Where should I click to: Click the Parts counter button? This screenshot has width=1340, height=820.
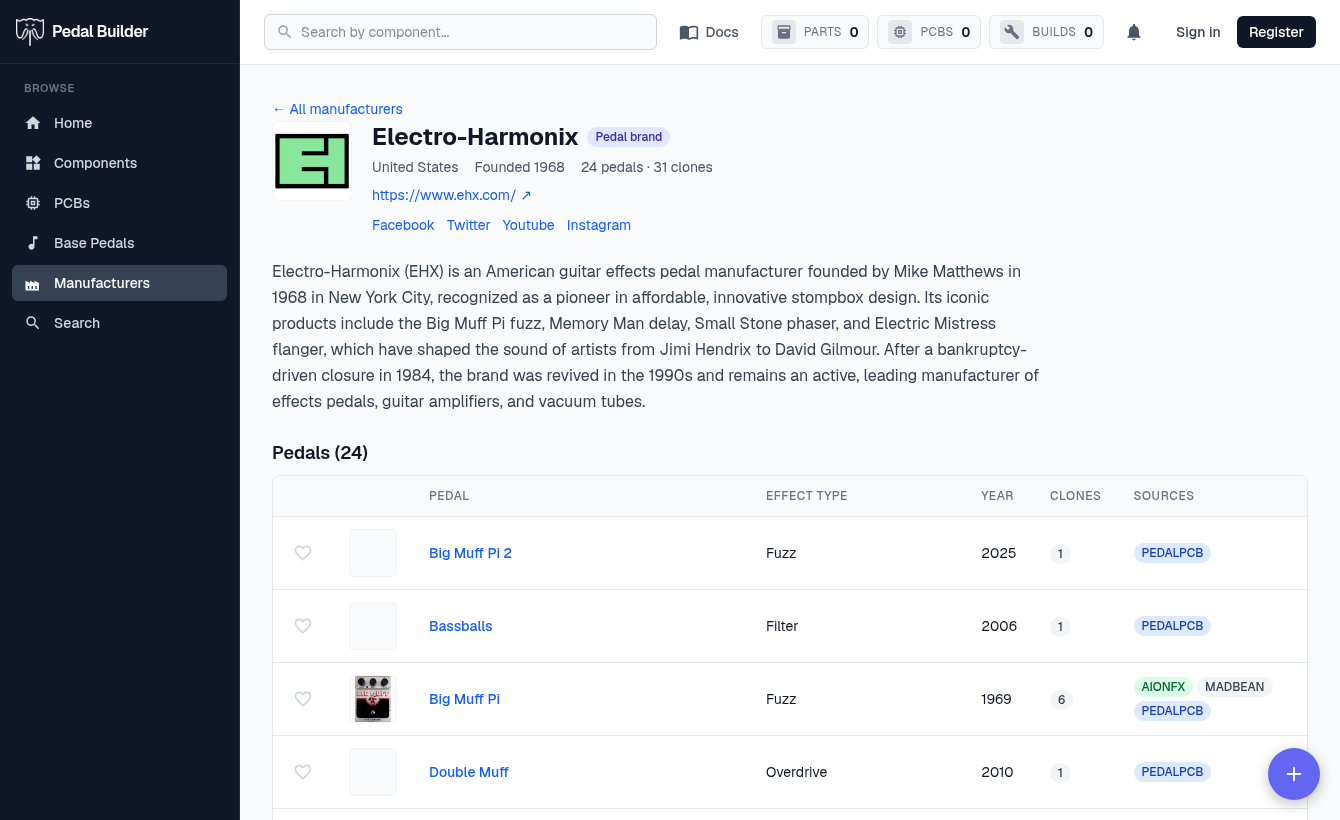tap(815, 32)
